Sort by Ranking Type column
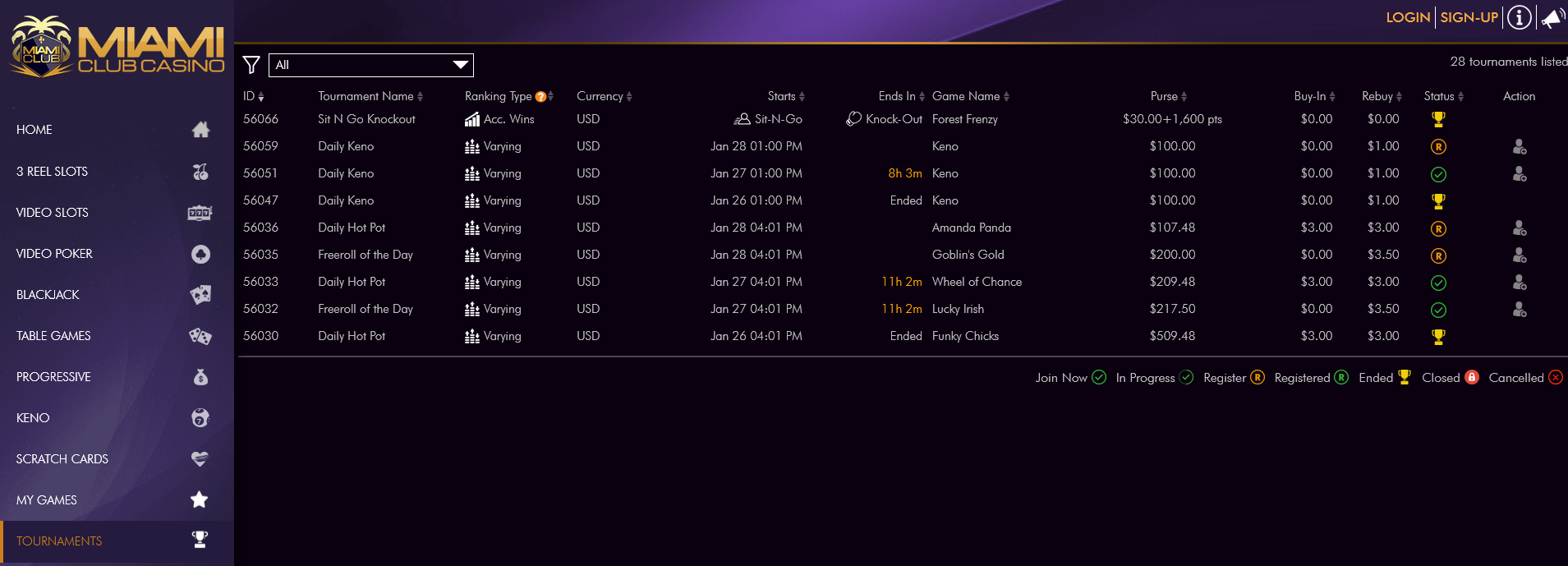 click(509, 96)
